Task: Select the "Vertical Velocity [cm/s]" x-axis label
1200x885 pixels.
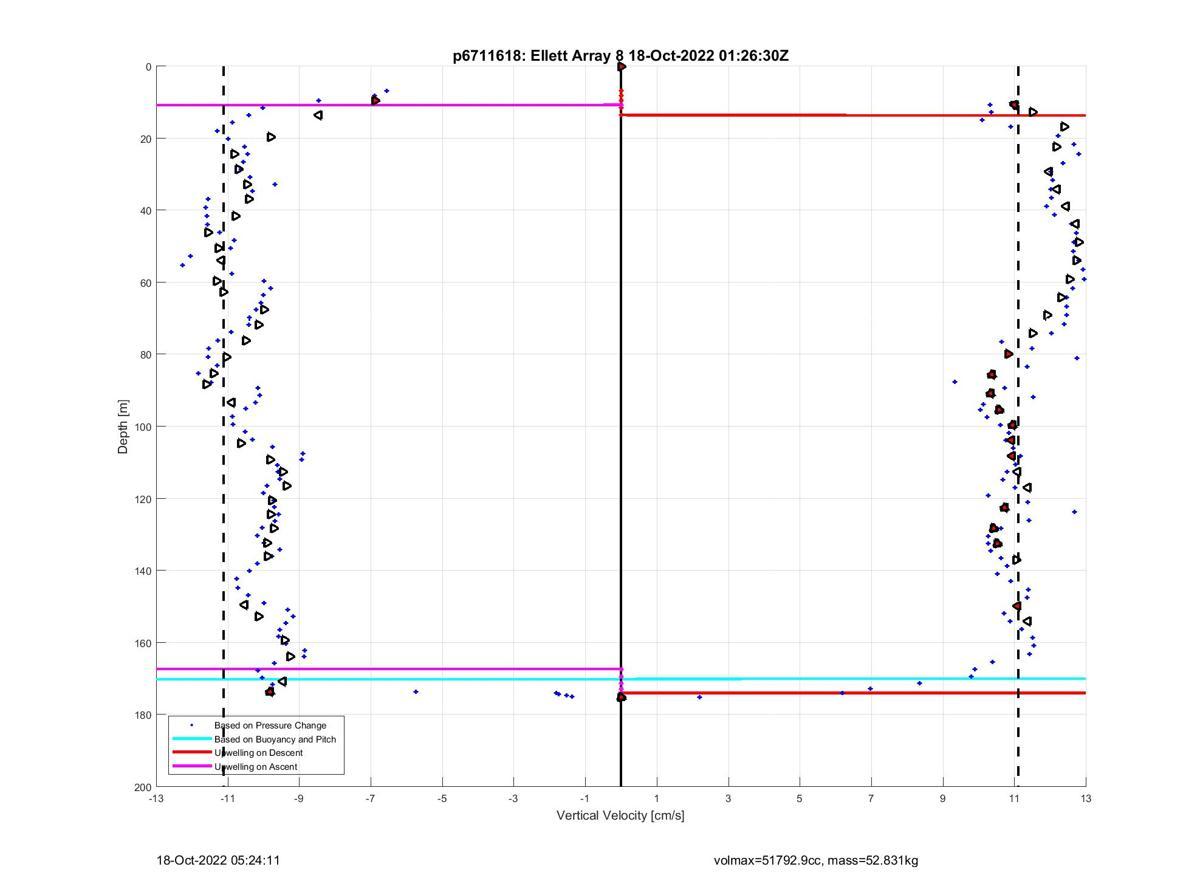Action: click(620, 816)
